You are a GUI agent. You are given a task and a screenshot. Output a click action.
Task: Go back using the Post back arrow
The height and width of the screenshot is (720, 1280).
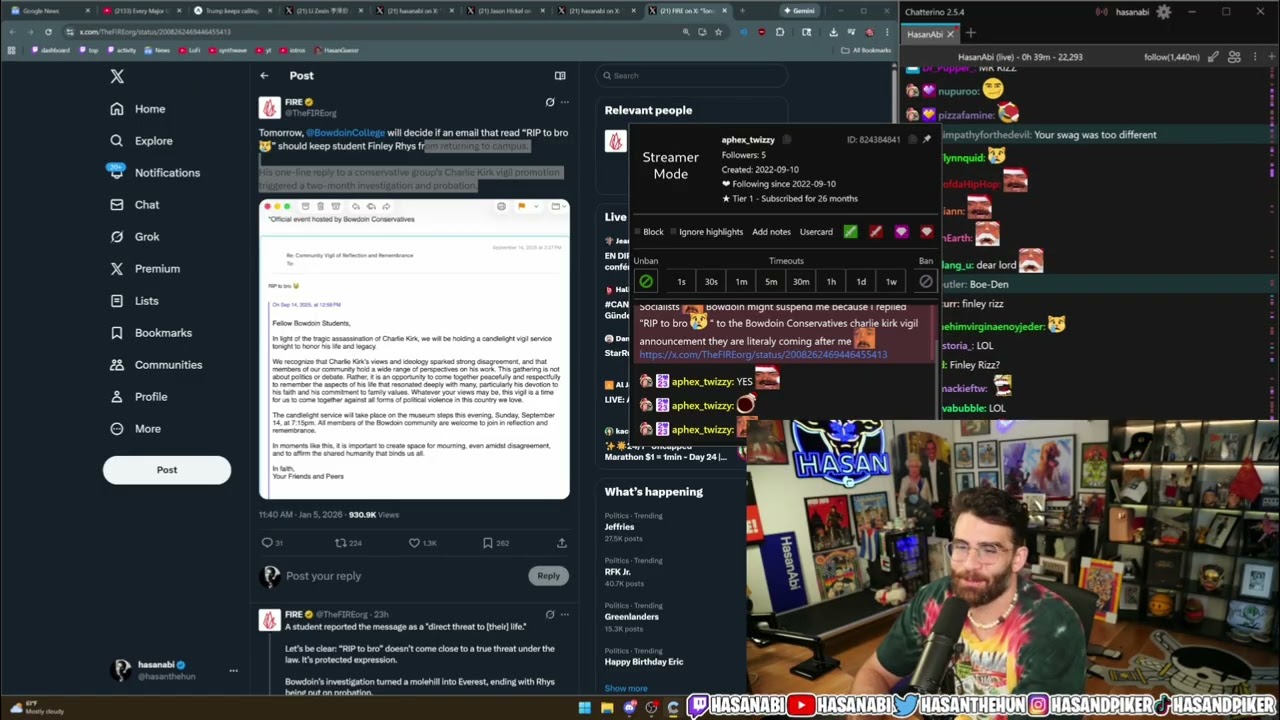click(x=264, y=76)
